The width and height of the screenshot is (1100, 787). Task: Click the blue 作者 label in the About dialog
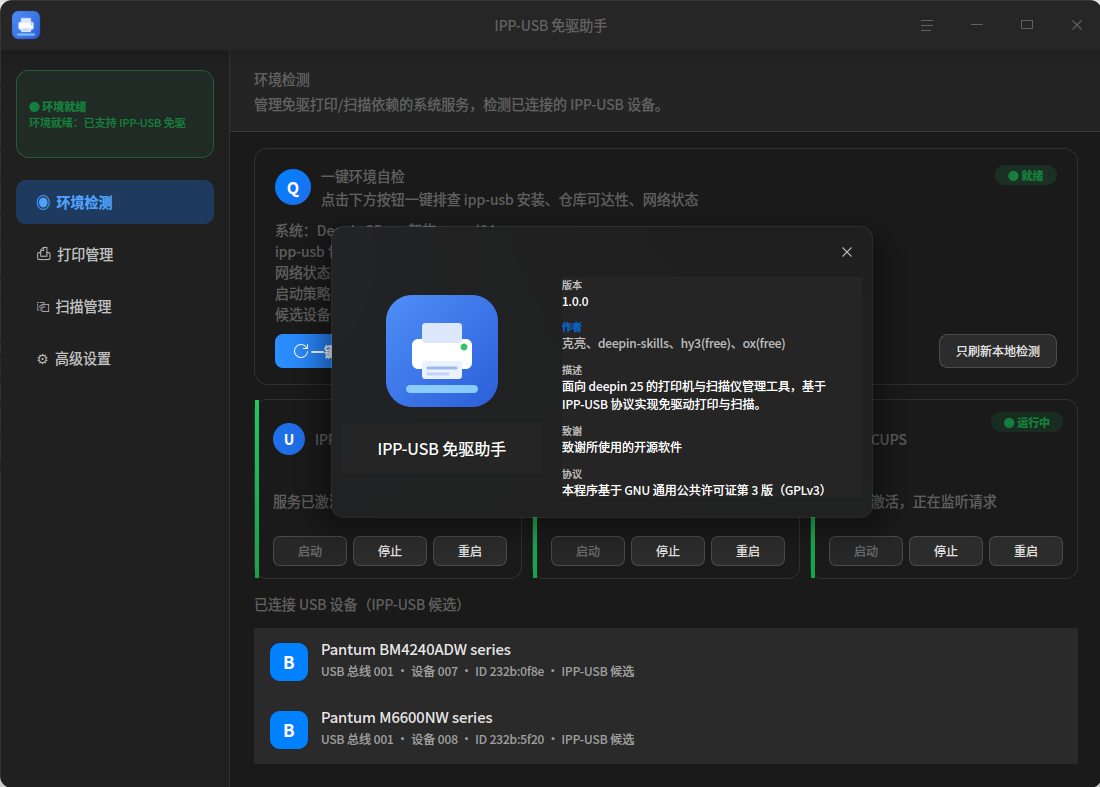(x=572, y=327)
